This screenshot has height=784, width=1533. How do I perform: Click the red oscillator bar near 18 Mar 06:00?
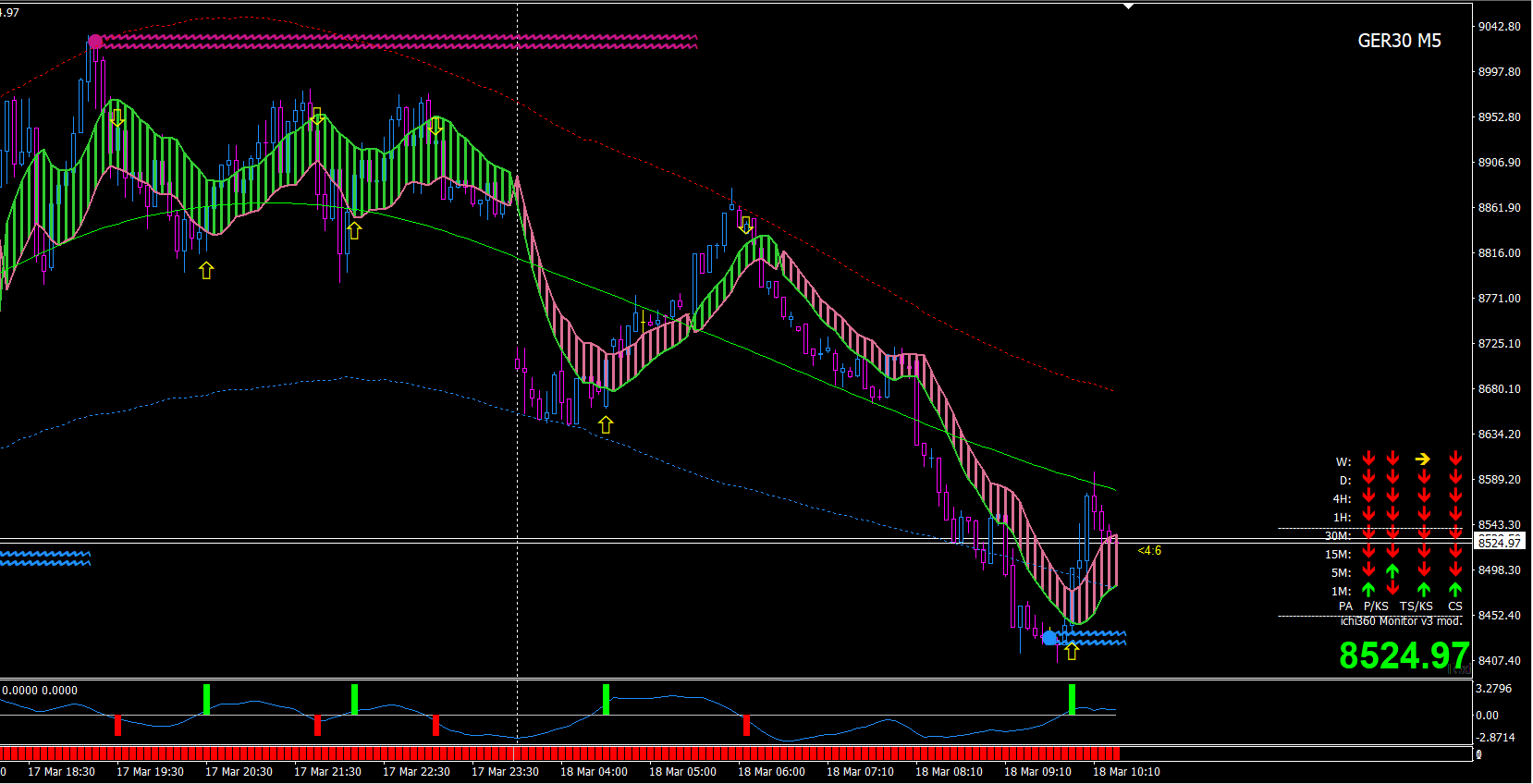(746, 725)
